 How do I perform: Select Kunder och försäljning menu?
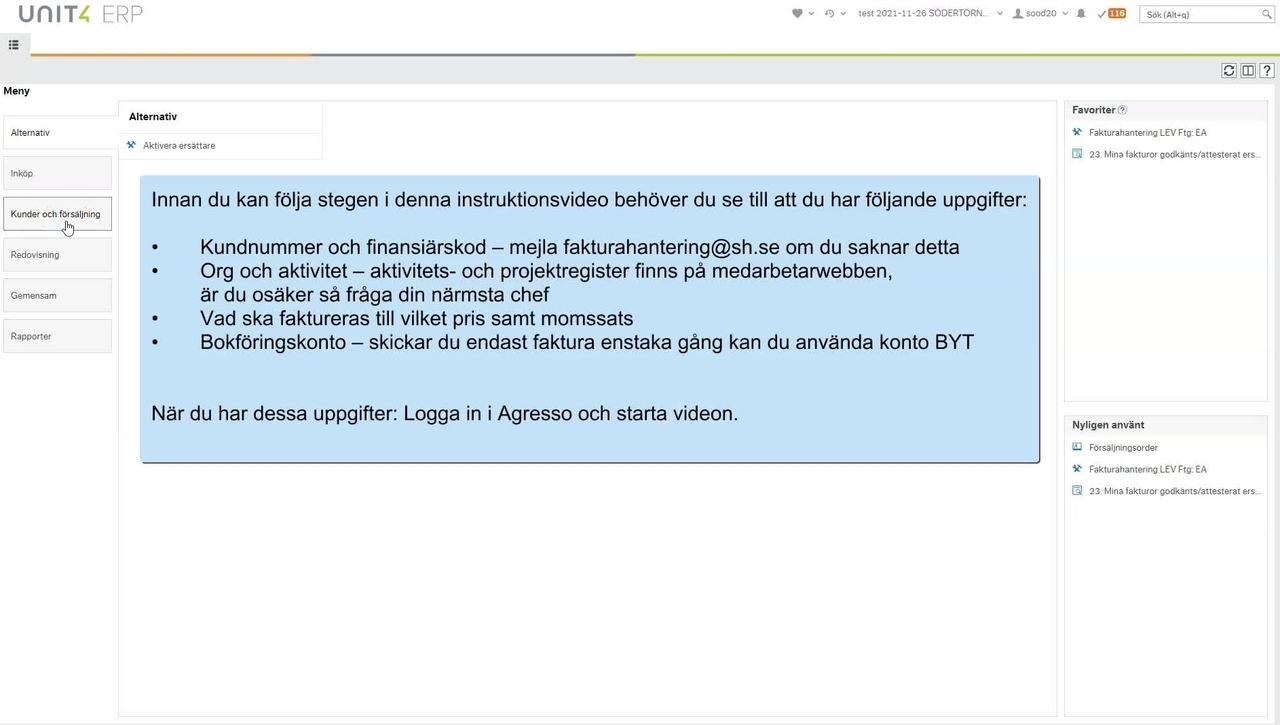(57, 214)
